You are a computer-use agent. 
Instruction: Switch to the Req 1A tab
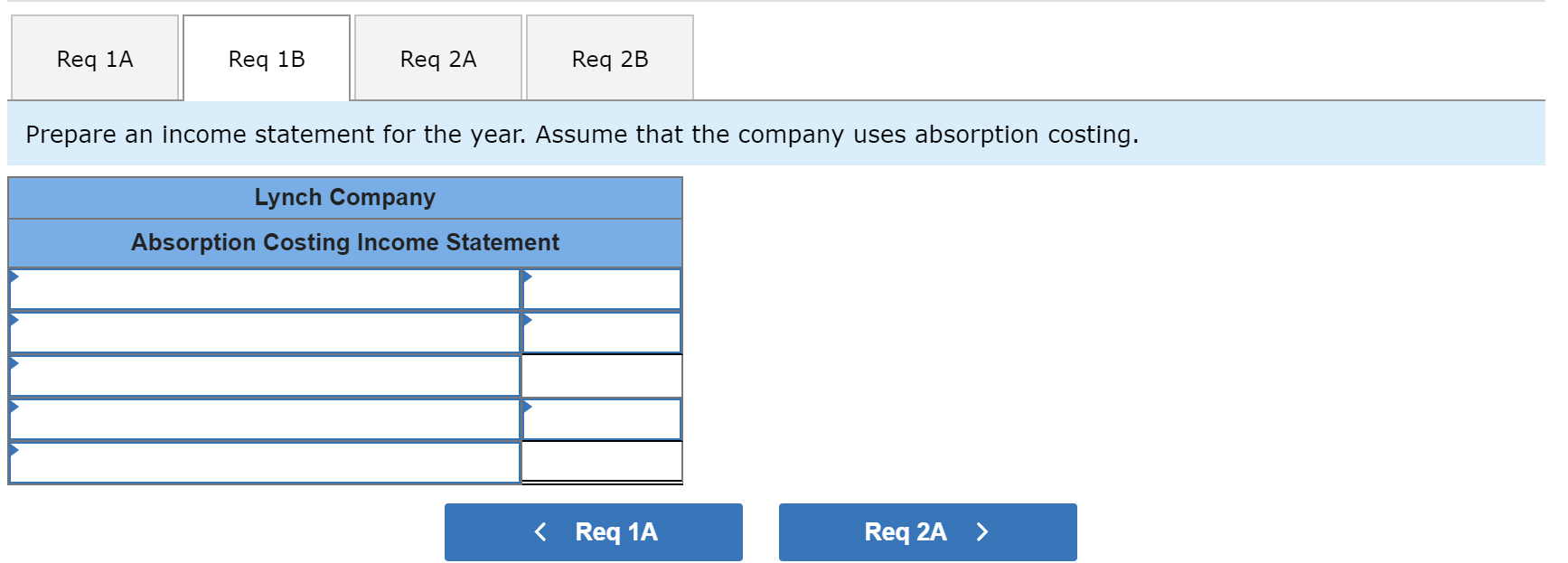tap(94, 58)
